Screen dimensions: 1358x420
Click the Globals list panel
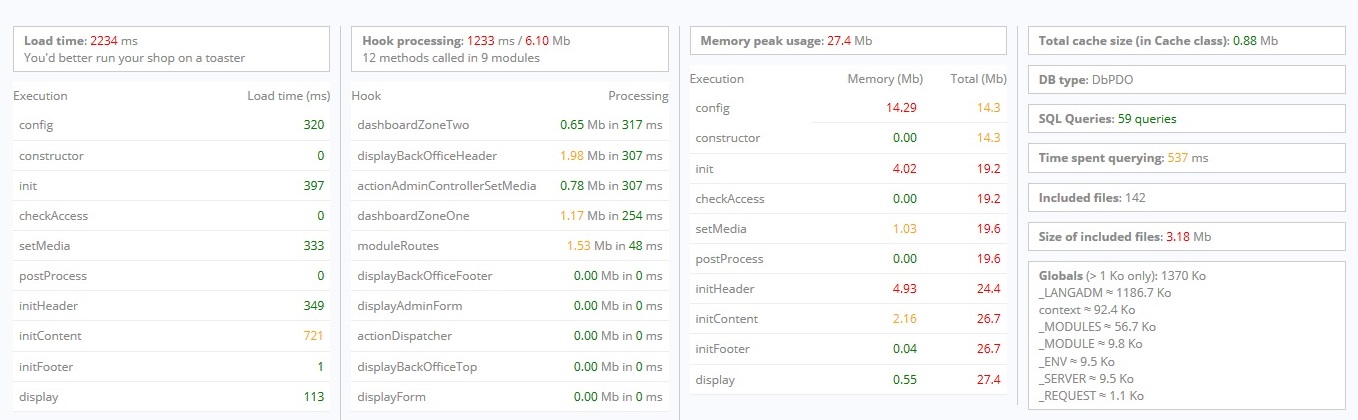(1186, 334)
